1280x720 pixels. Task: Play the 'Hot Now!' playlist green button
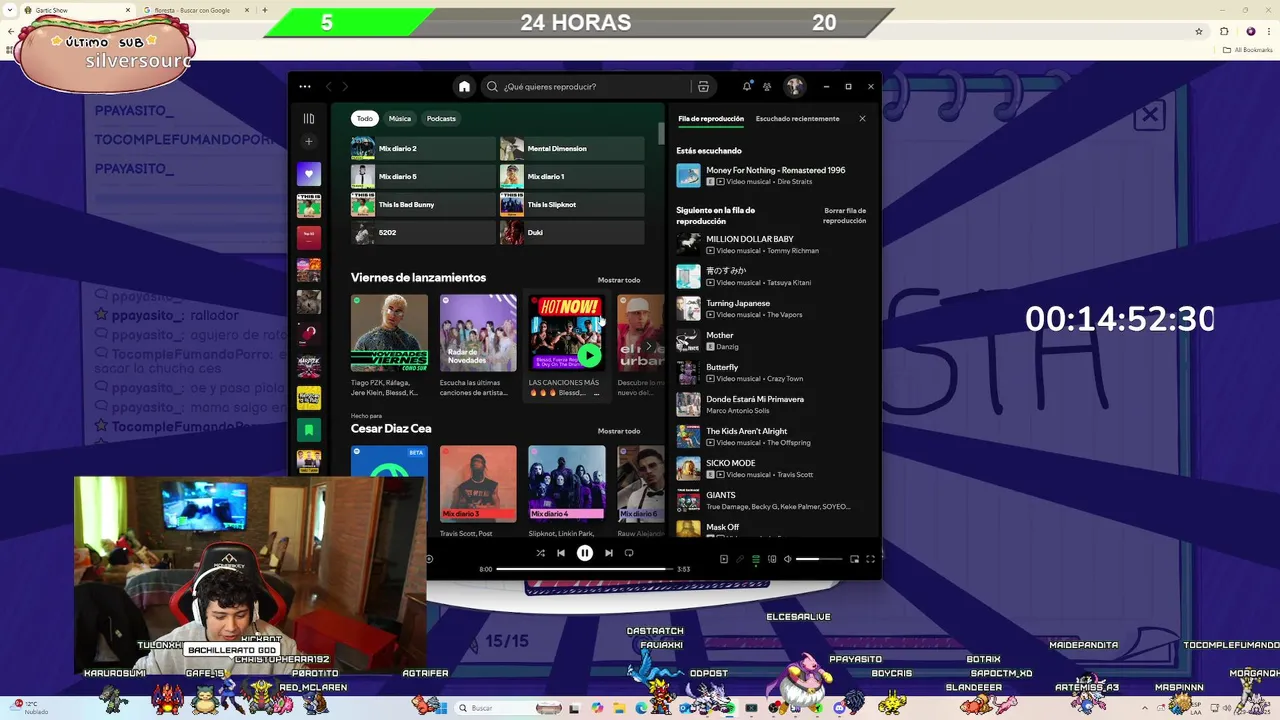point(589,355)
